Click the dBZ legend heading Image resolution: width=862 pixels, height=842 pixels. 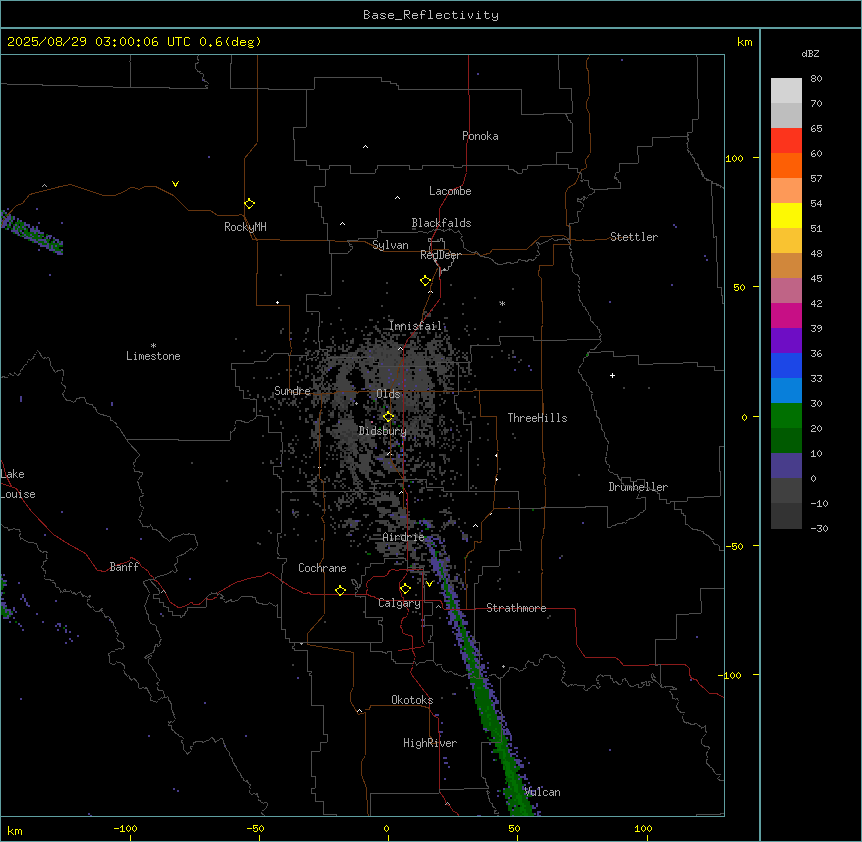pos(810,53)
